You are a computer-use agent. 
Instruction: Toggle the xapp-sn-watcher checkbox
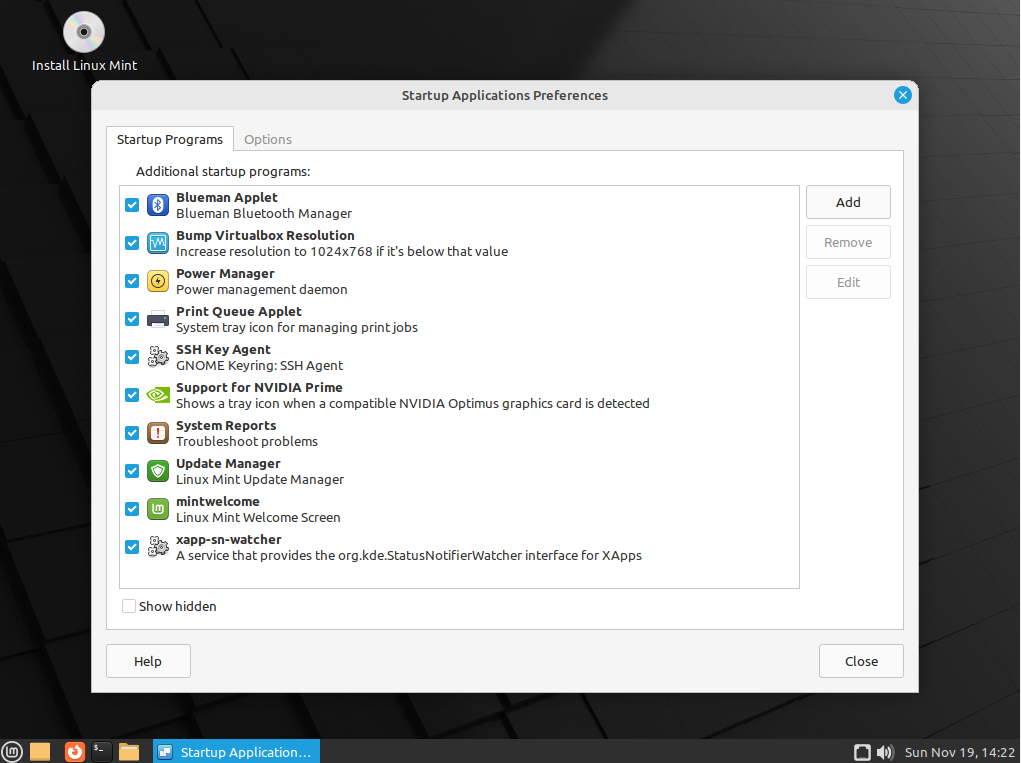[x=132, y=547]
